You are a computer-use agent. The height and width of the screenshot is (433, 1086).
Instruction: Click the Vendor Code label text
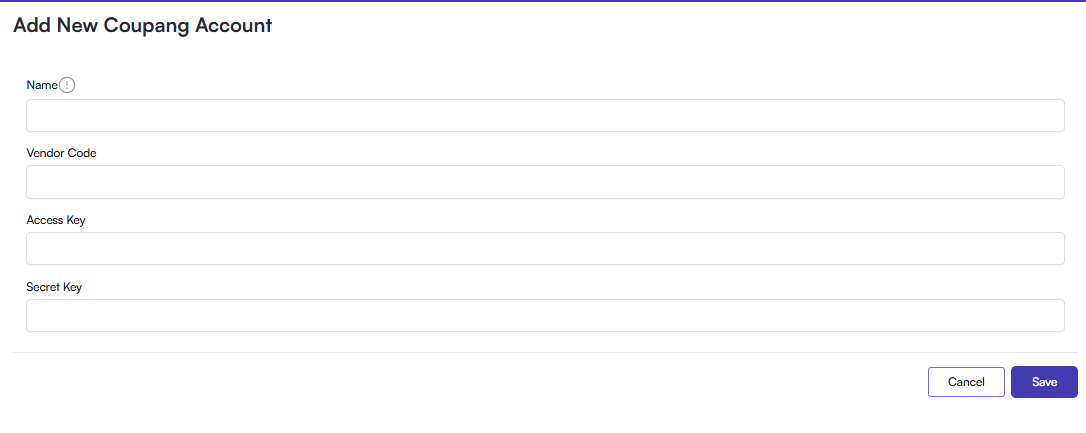[x=61, y=153]
